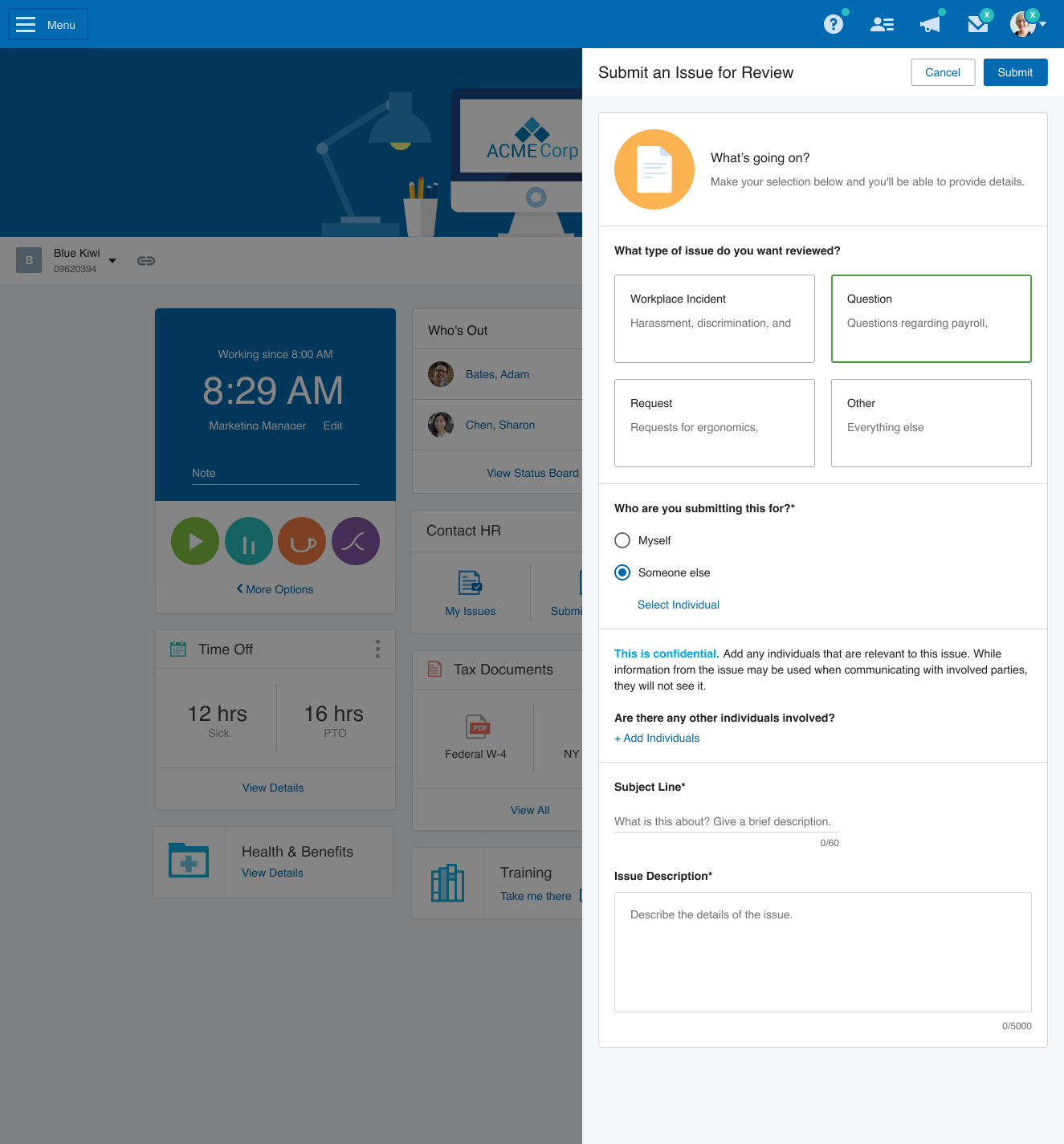
Task: Click the Submit button
Action: [1015, 72]
